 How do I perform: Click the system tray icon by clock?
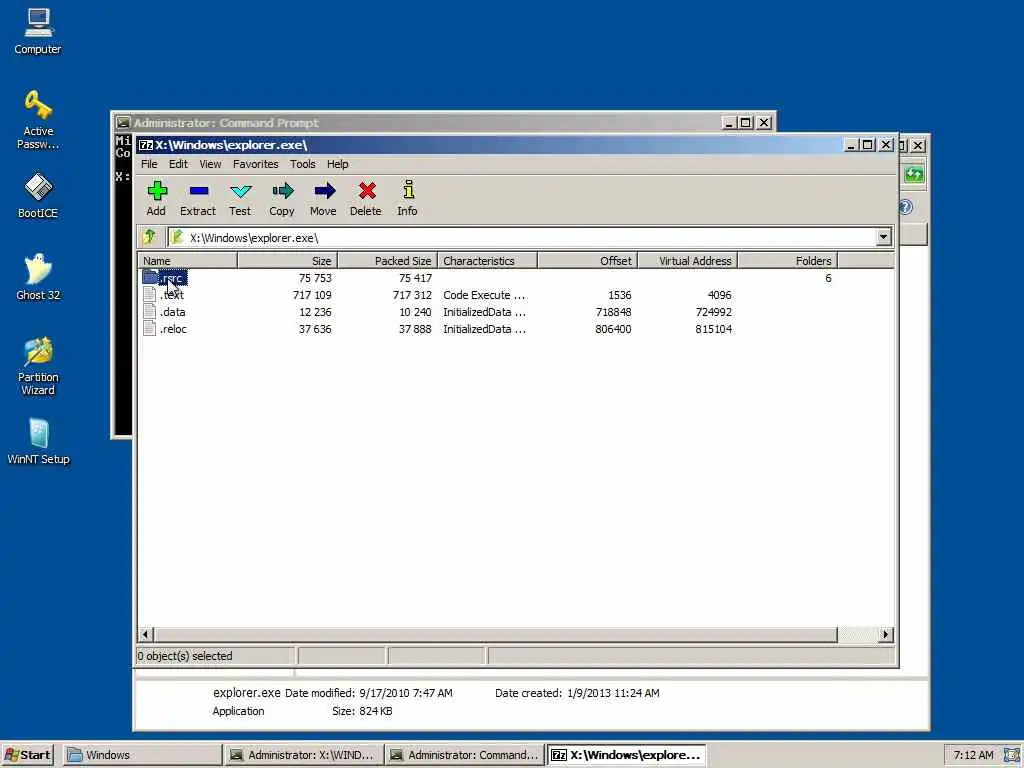[1012, 755]
